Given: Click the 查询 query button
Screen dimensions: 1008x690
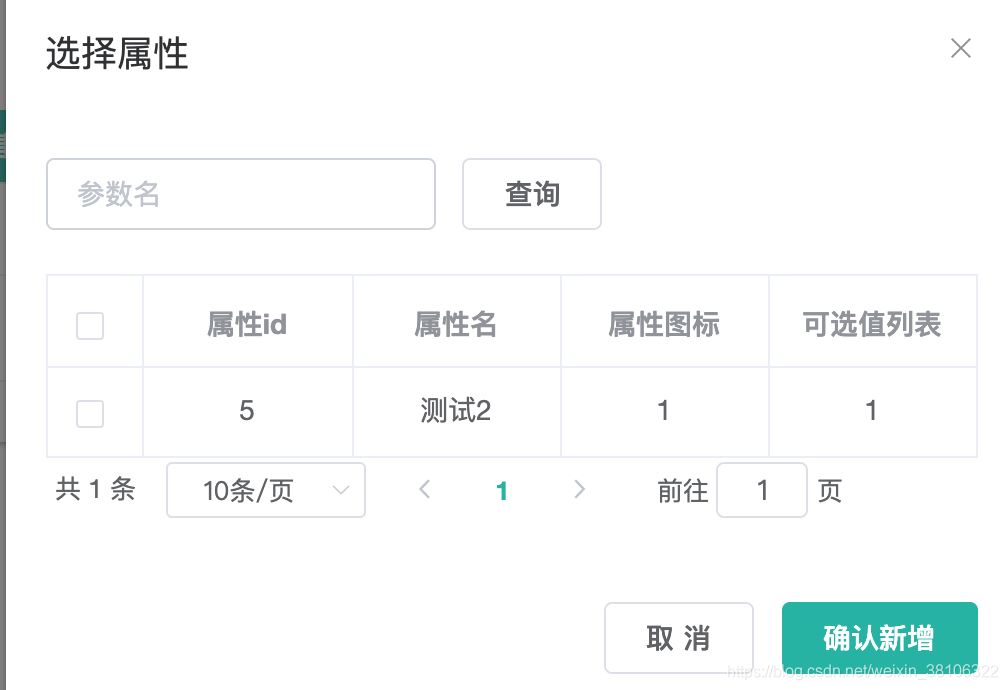Looking at the screenshot, I should pyautogui.click(x=531, y=194).
